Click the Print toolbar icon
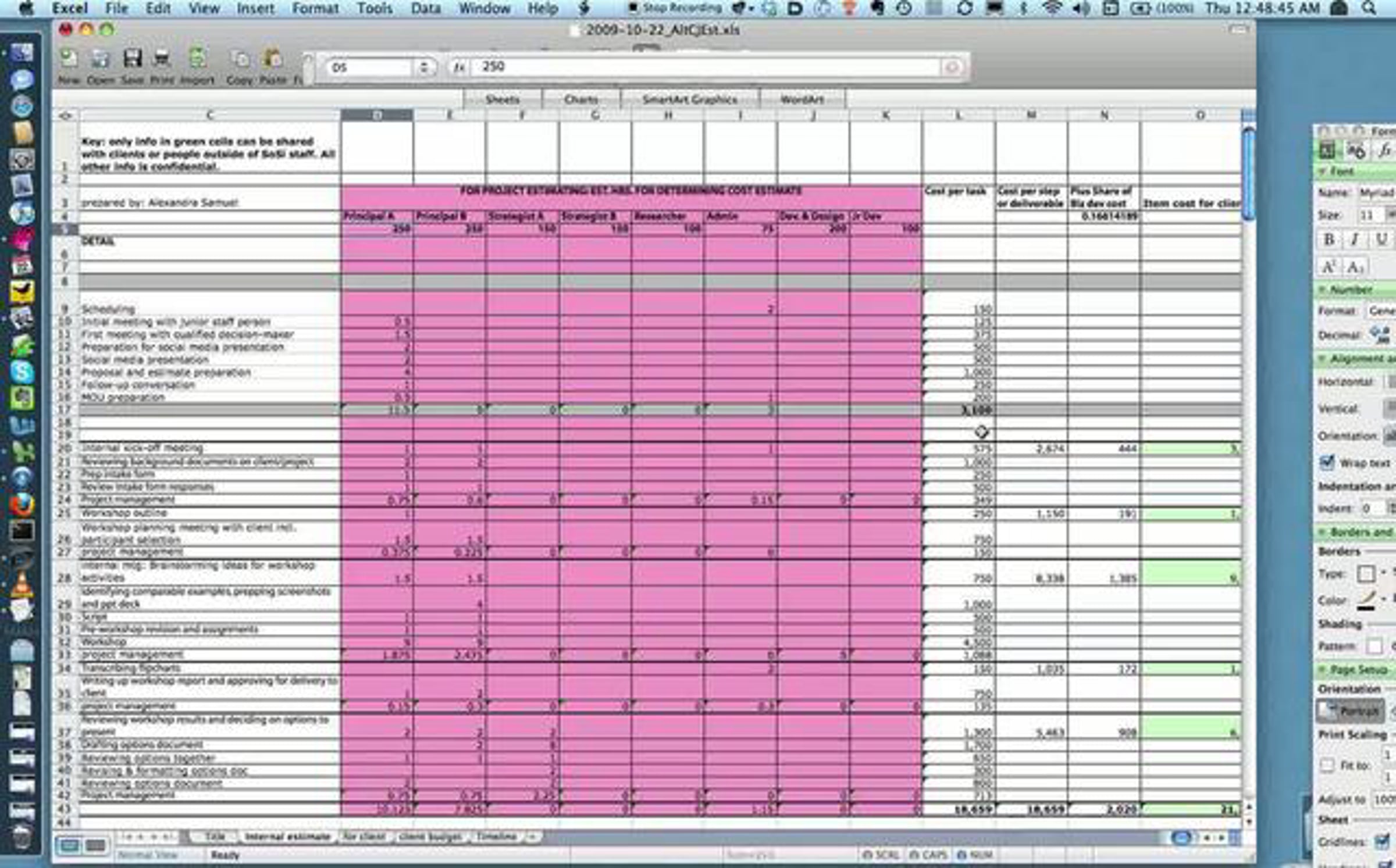The image size is (1396, 868). [162, 58]
